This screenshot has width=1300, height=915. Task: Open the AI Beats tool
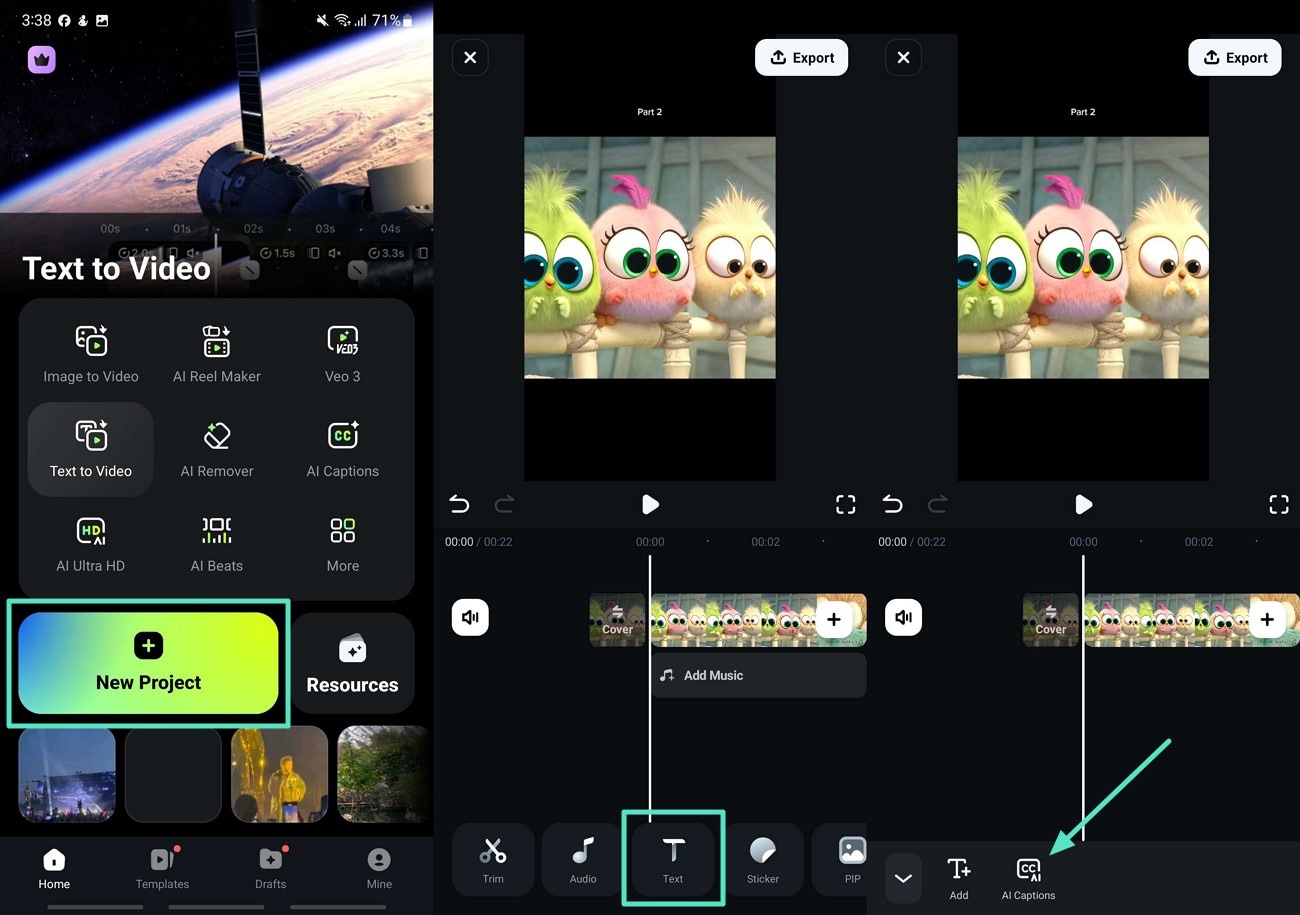tap(217, 544)
